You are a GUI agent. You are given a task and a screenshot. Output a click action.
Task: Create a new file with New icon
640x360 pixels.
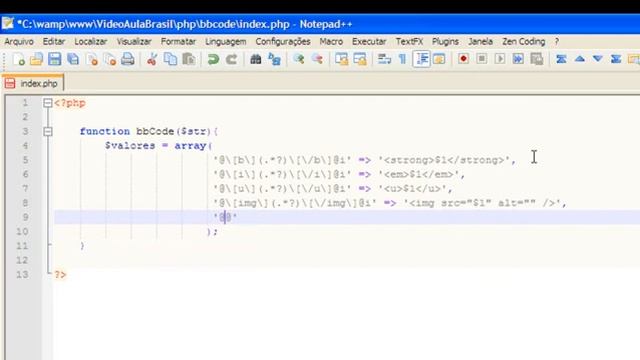click(x=18, y=60)
